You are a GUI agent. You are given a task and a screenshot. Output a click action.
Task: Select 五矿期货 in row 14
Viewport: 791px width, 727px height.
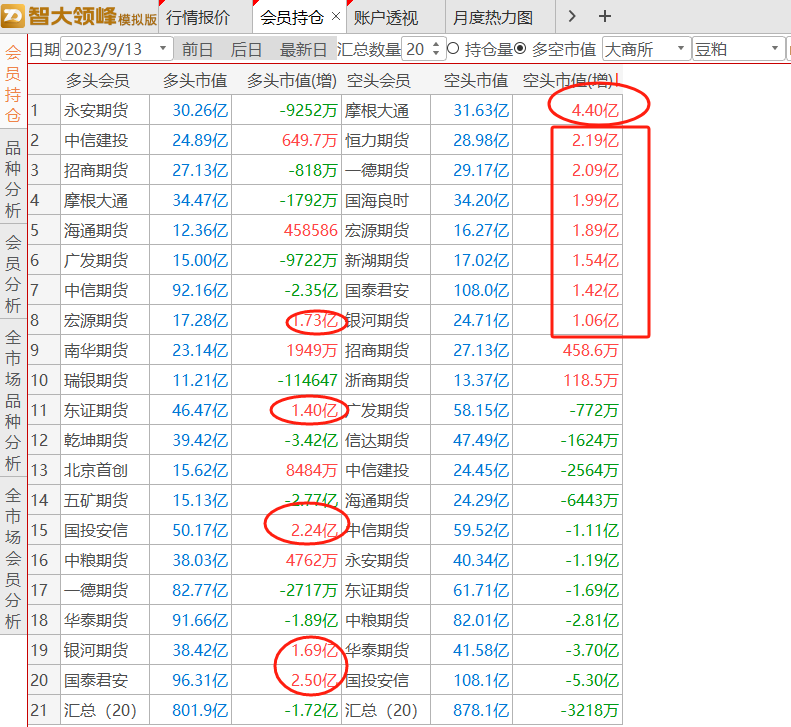pos(96,500)
